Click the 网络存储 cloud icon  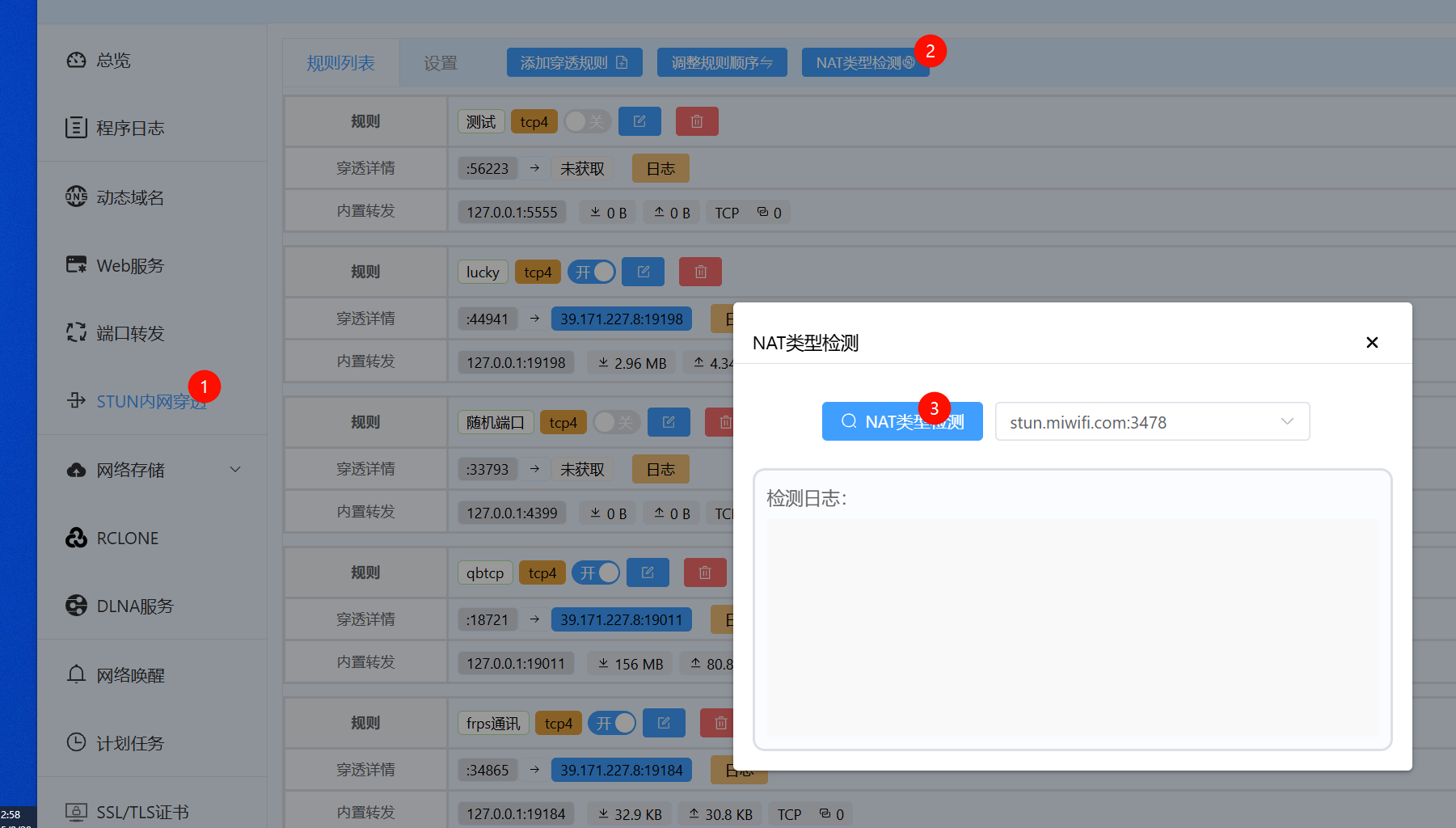click(x=76, y=470)
